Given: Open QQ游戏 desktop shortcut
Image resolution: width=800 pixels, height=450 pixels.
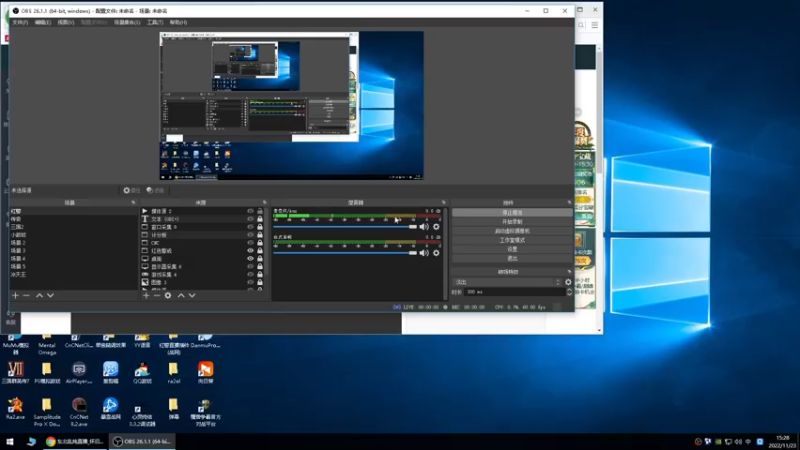Looking at the screenshot, I should 142,372.
